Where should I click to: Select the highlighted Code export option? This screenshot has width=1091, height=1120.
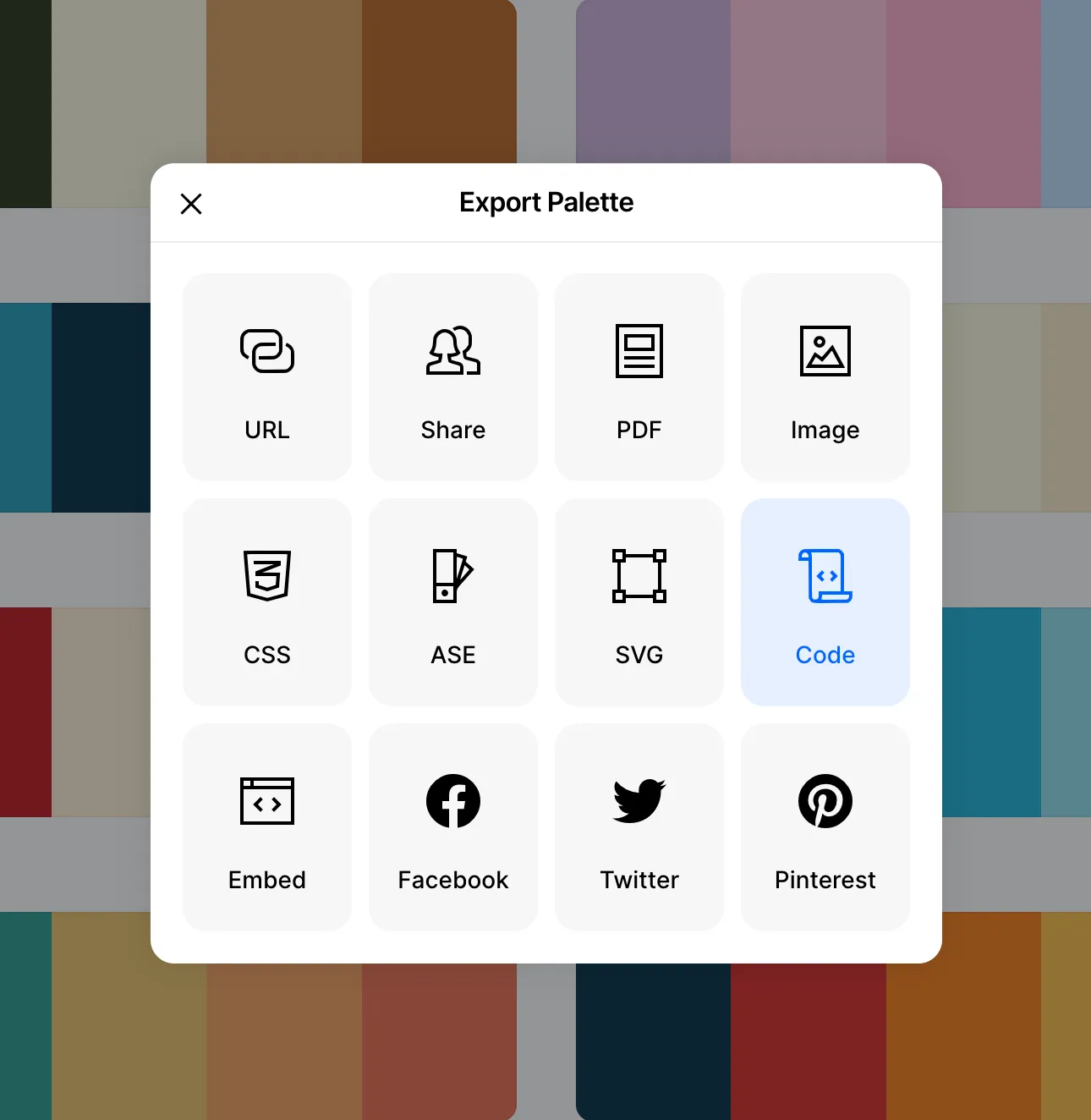coord(825,601)
